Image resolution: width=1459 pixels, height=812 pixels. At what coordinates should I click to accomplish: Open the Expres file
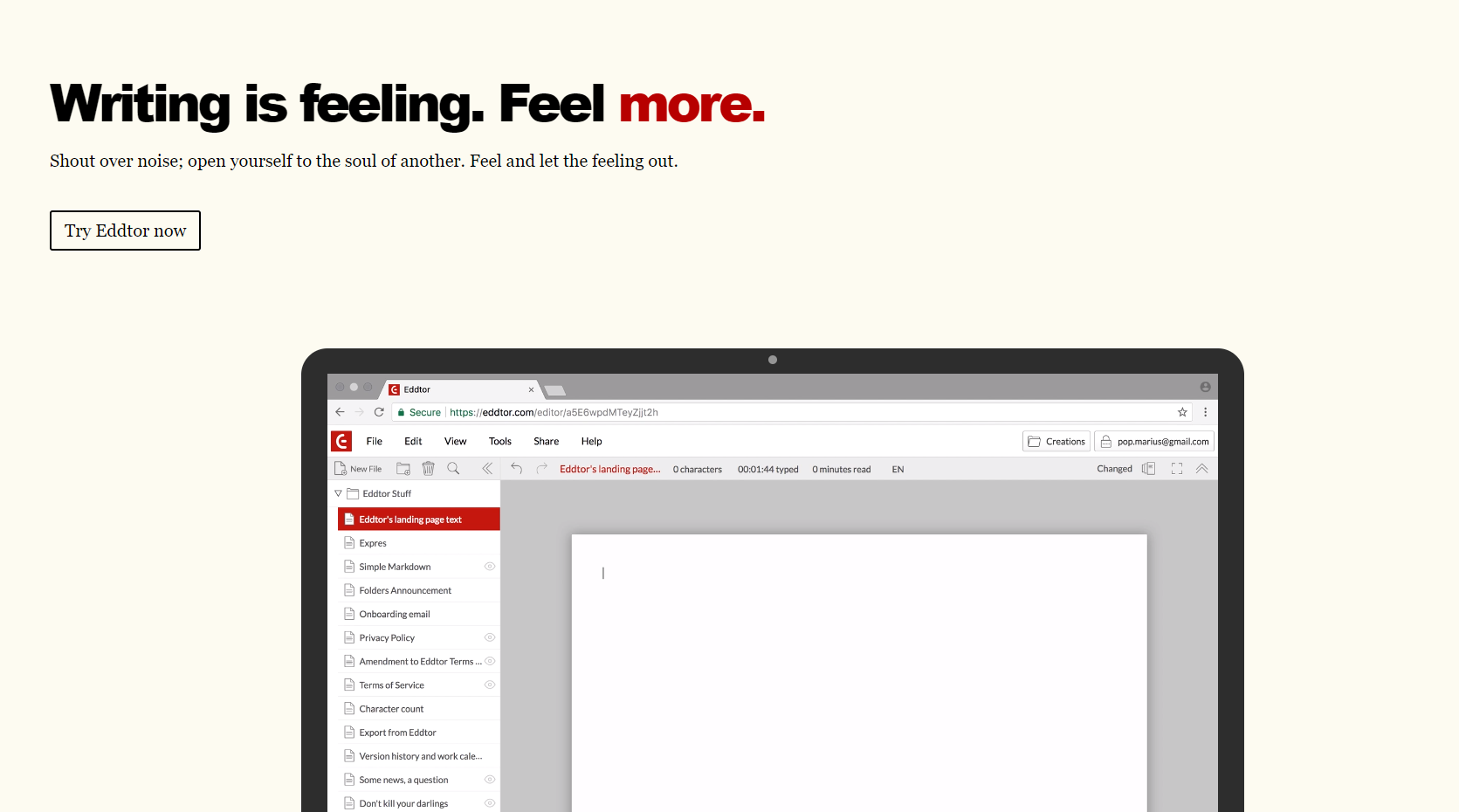pos(419,542)
